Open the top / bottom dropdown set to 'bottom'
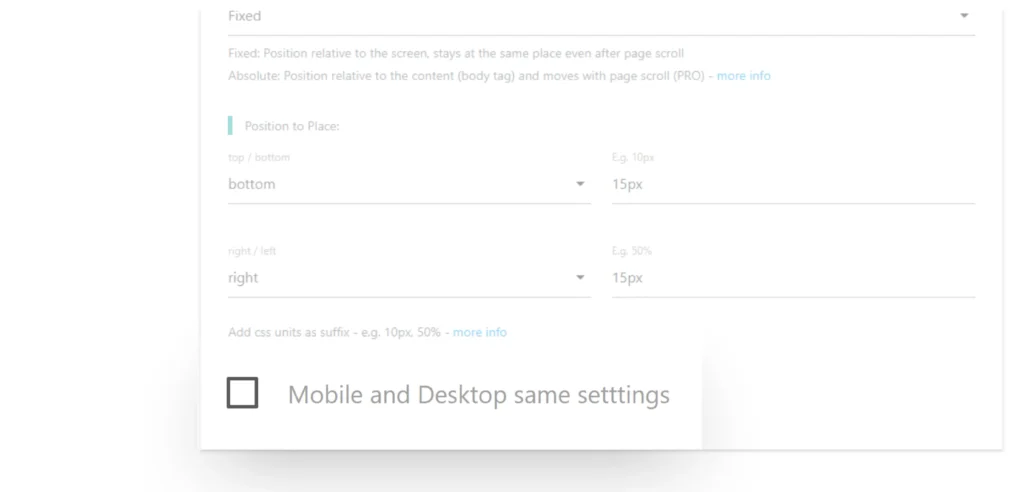Viewport: 1024px width, 492px height. 400,184
